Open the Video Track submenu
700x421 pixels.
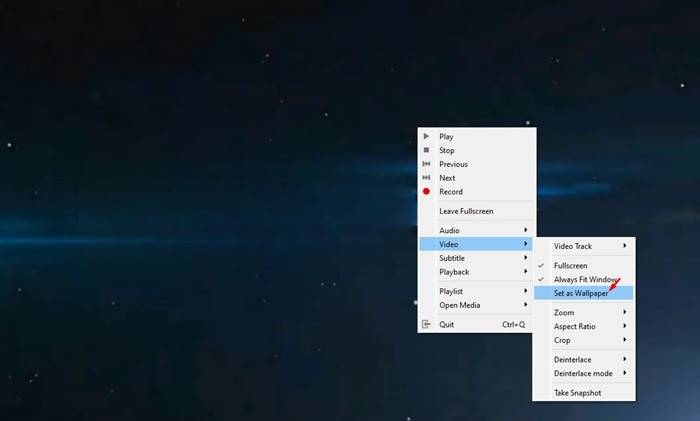[584, 246]
